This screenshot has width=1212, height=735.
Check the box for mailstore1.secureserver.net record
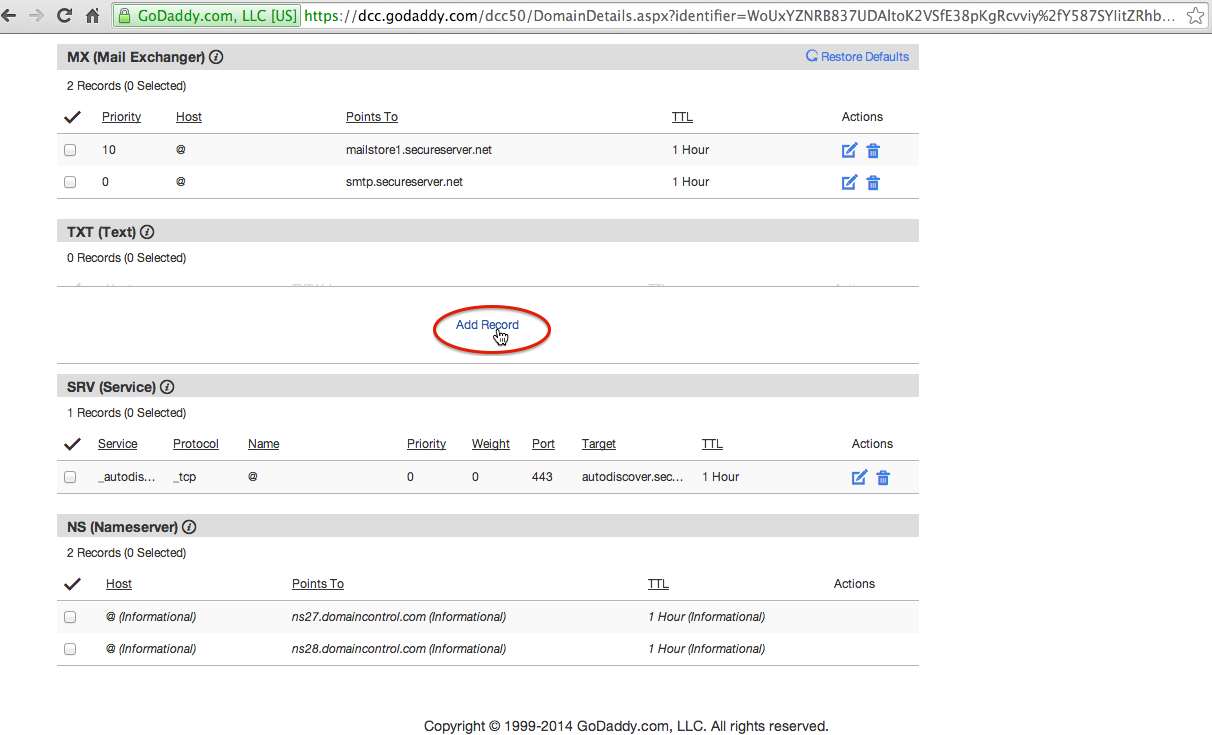point(70,151)
